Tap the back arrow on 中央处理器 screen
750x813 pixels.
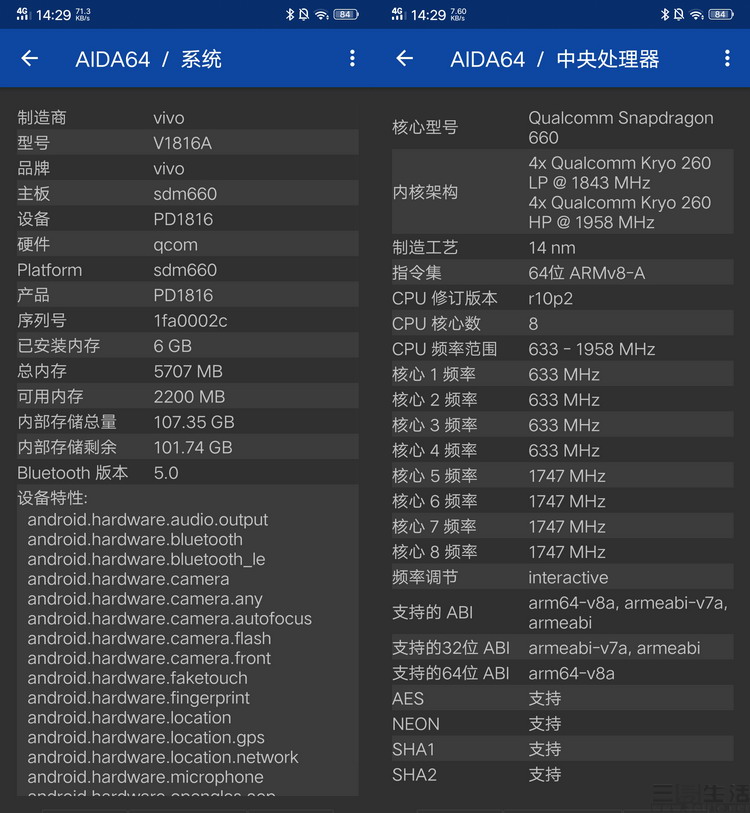tap(405, 59)
